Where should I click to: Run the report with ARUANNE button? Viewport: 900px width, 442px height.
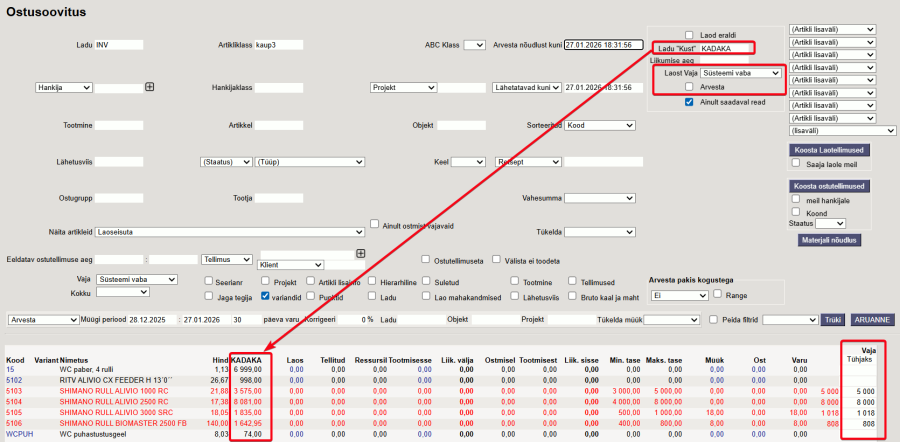[x=872, y=320]
